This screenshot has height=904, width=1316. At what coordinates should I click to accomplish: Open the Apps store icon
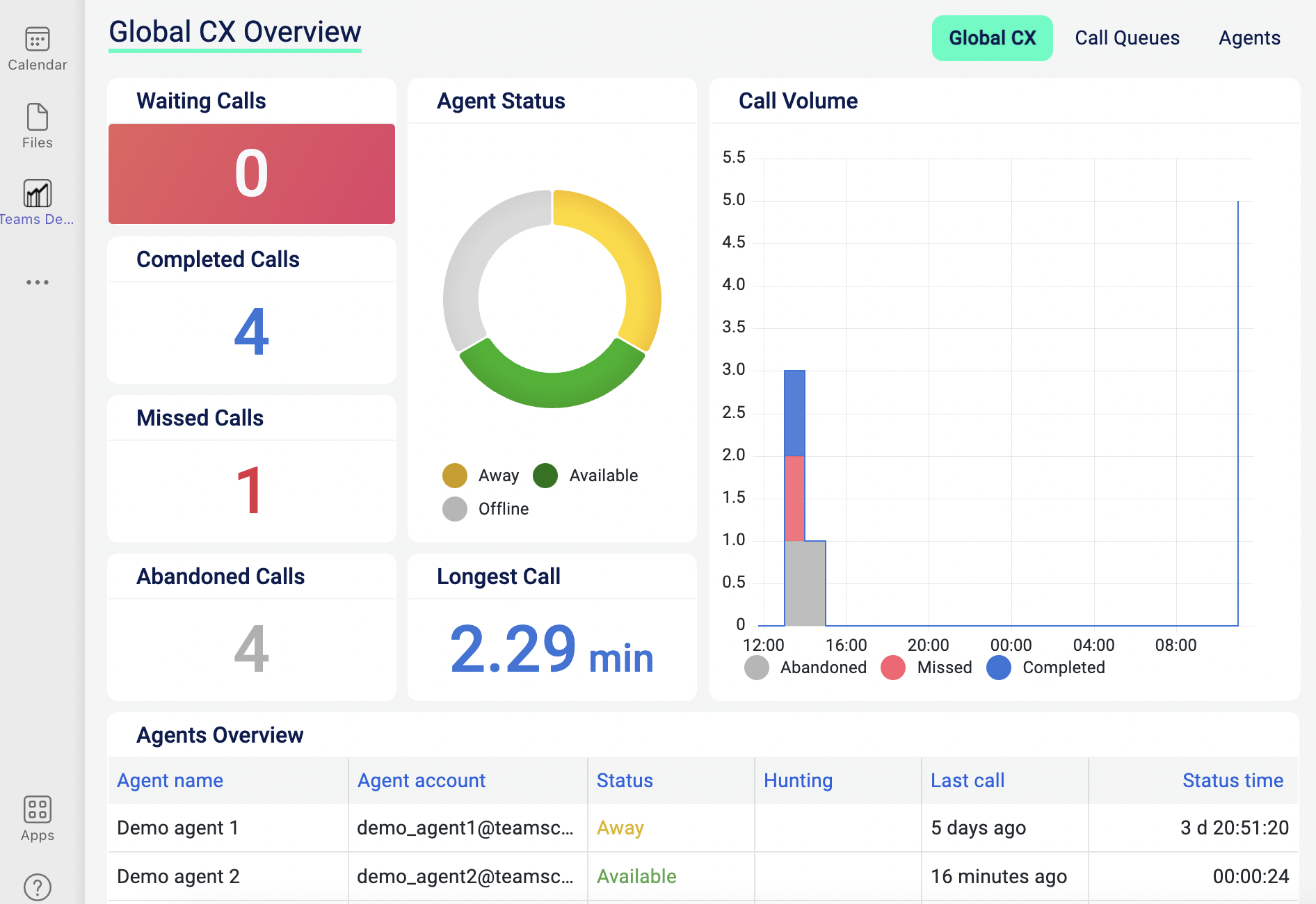pyautogui.click(x=38, y=819)
